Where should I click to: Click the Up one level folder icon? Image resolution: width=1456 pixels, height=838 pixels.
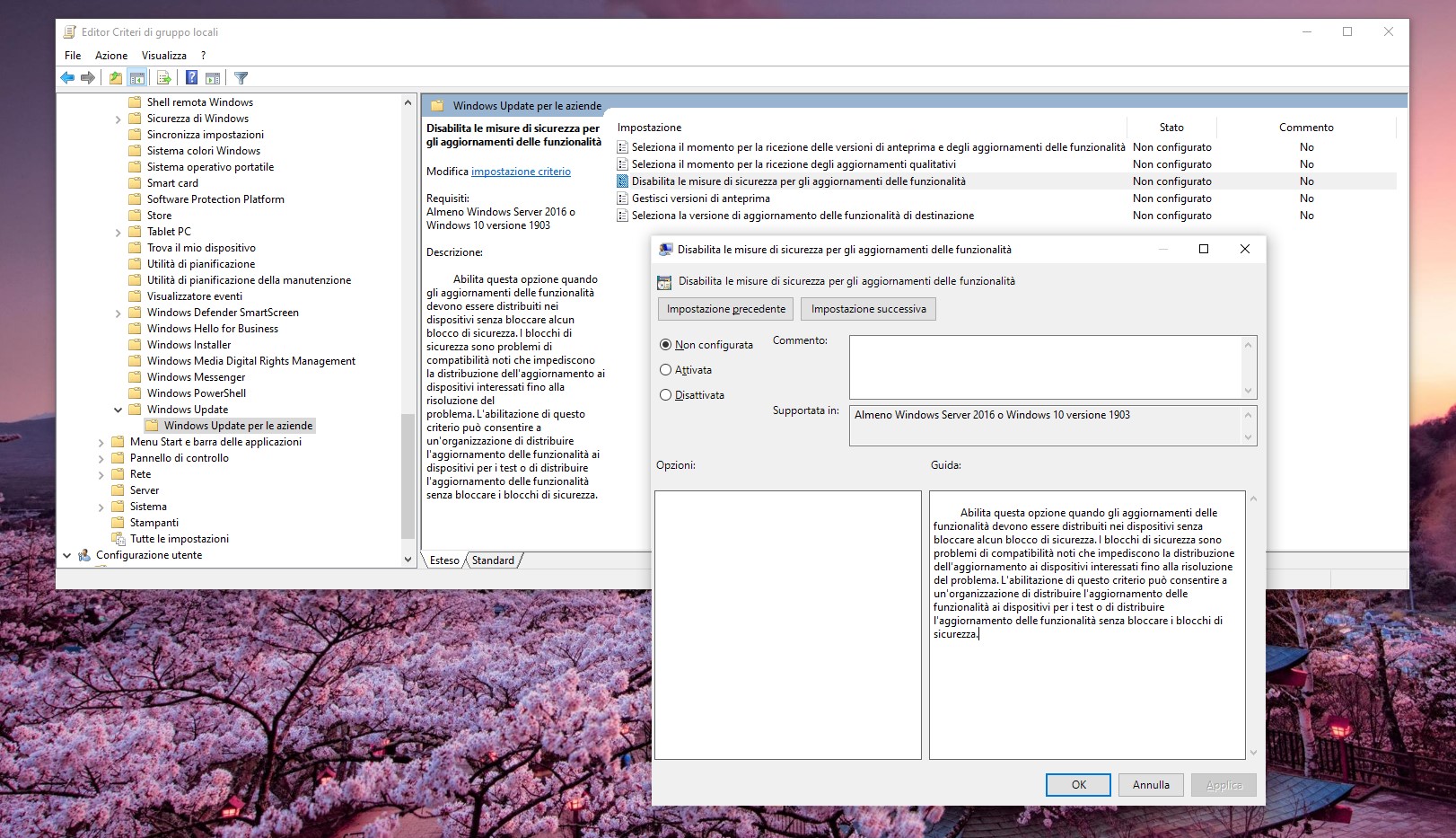click(116, 78)
